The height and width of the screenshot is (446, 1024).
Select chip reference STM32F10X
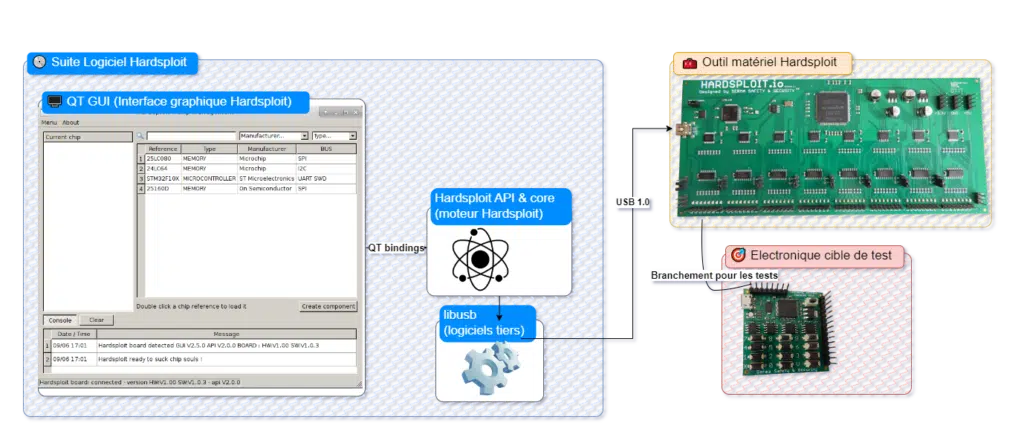coord(163,178)
